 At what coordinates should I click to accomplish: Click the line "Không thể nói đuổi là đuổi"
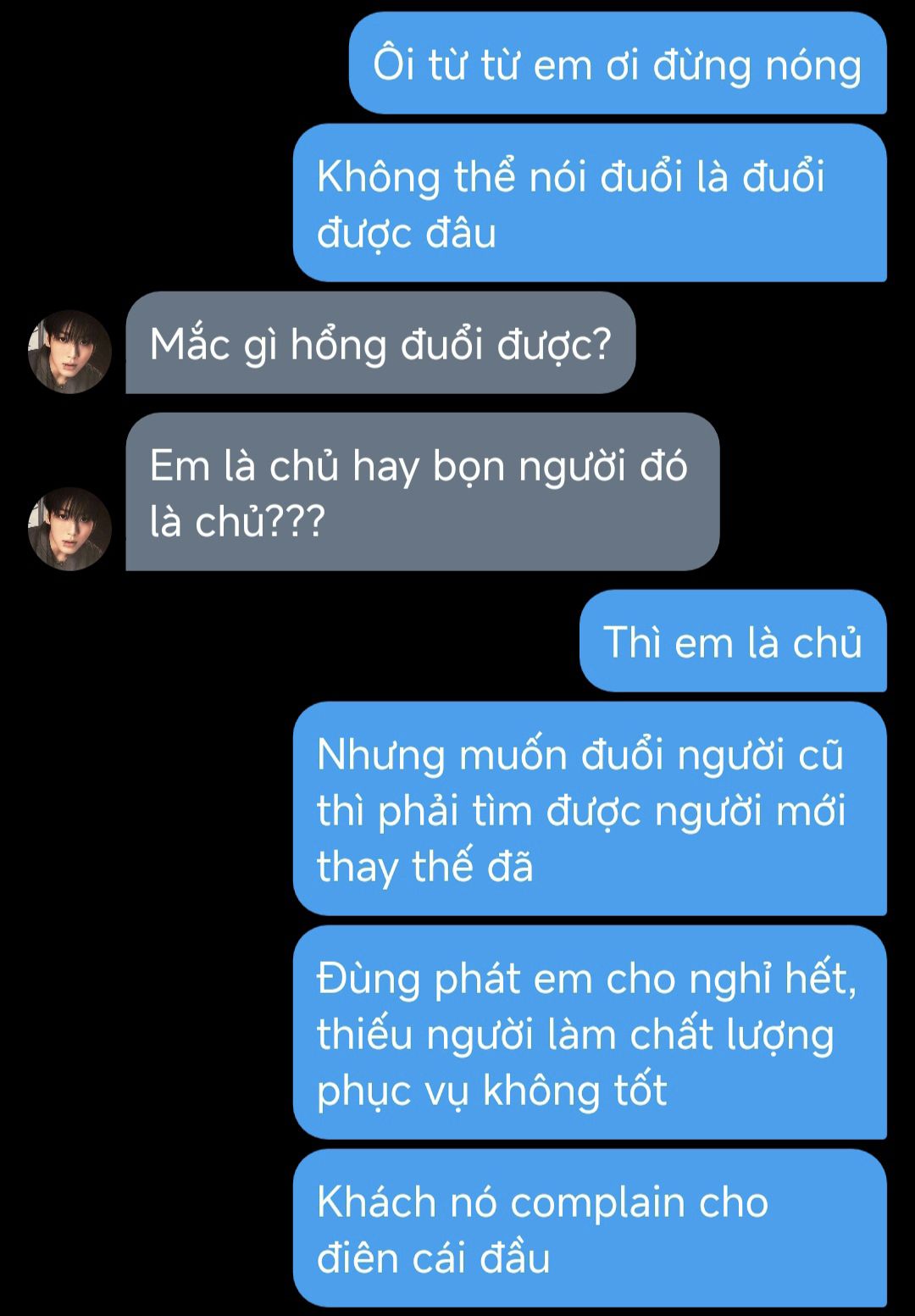pyautogui.click(x=570, y=177)
